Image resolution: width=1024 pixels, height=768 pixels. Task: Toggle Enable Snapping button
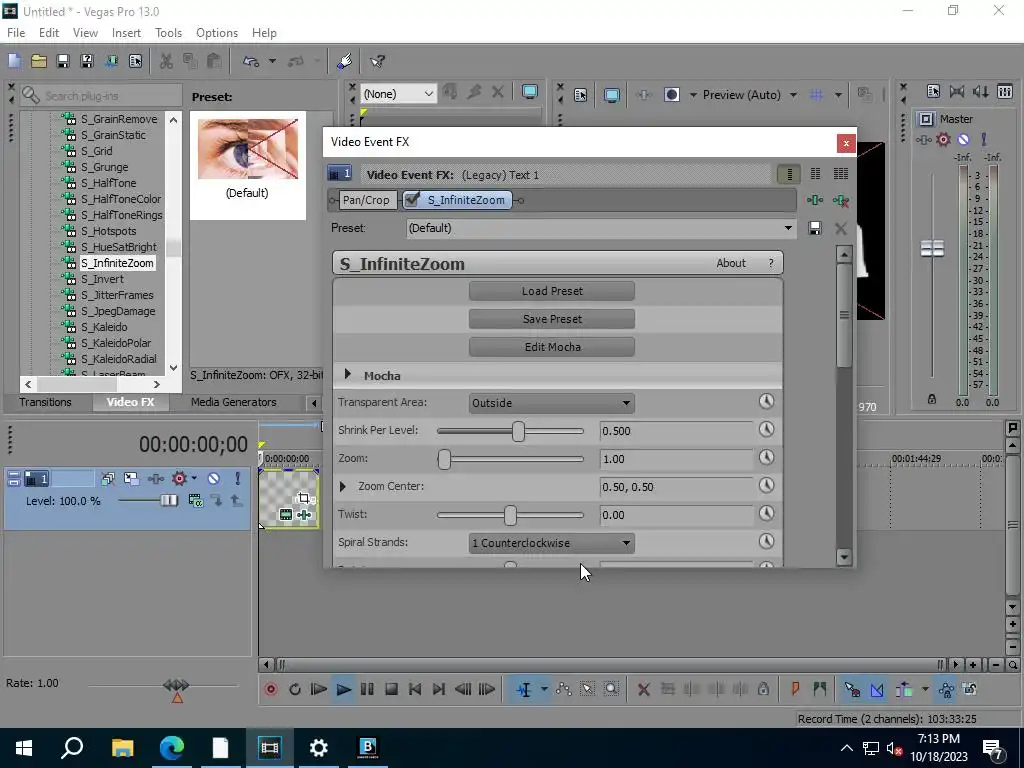(852, 689)
